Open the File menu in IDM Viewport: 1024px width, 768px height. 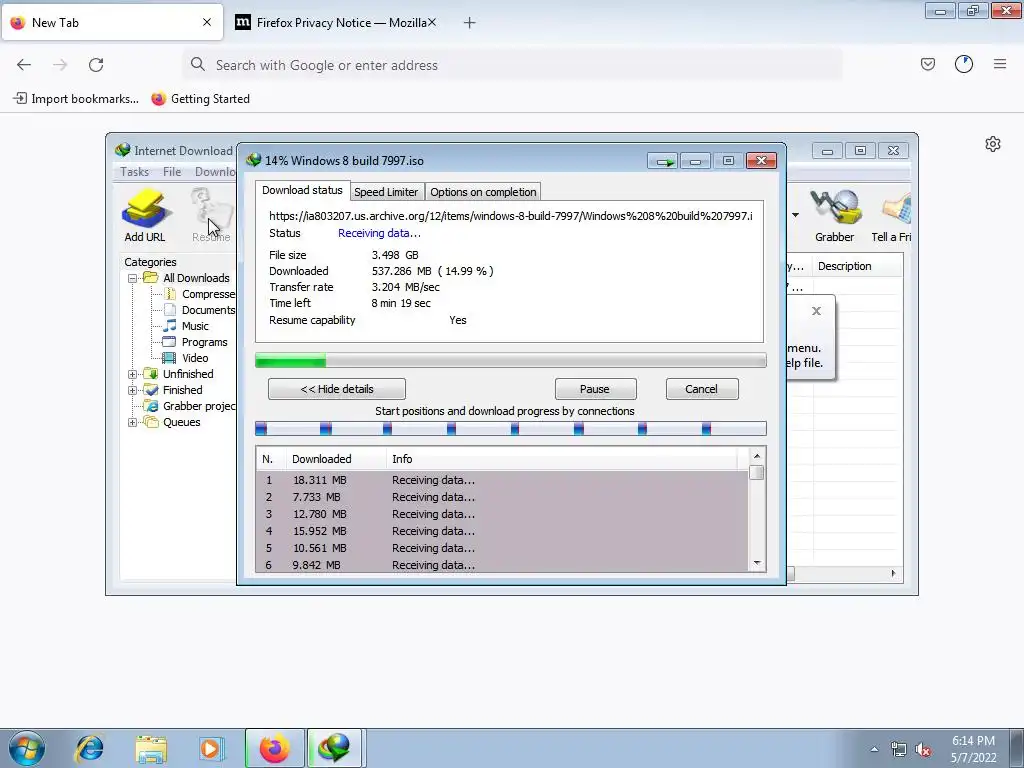(x=172, y=172)
